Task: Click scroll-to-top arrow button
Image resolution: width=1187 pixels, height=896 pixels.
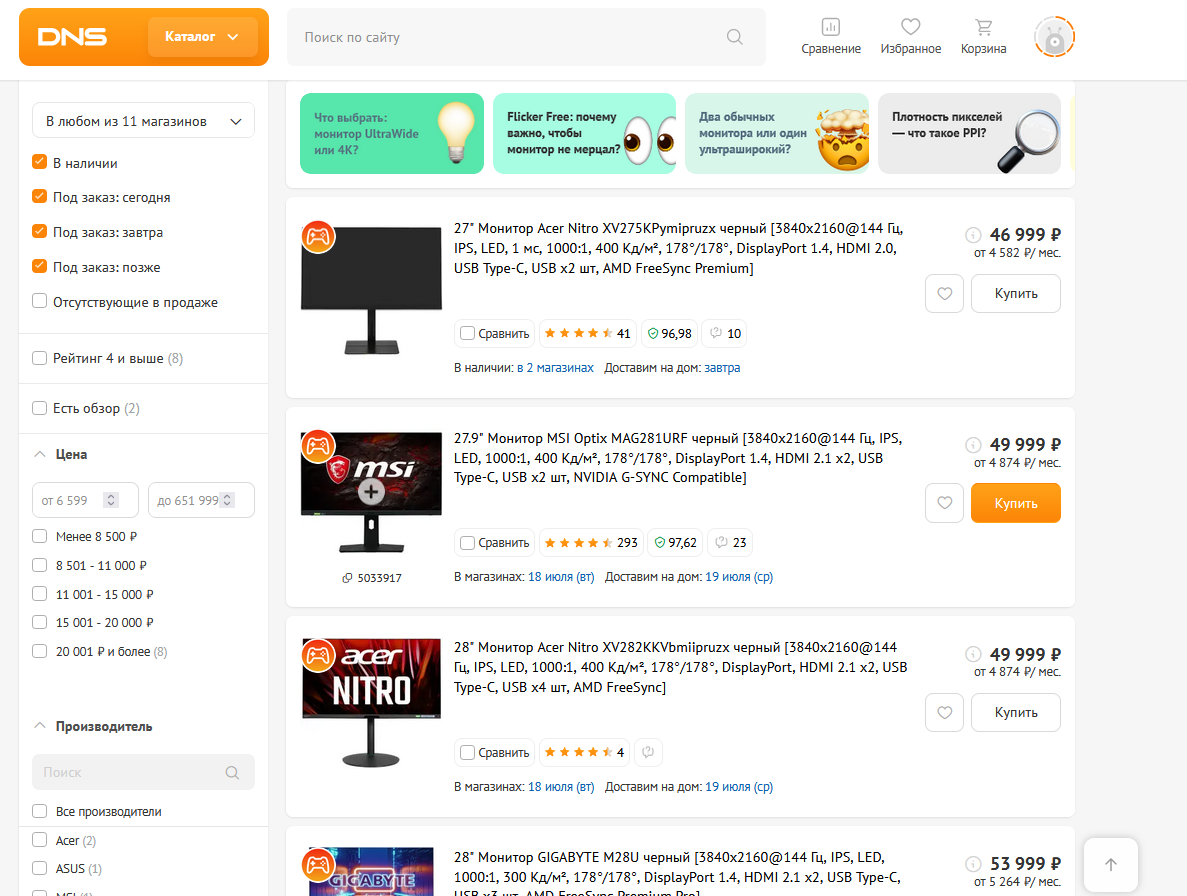Action: (1110, 865)
